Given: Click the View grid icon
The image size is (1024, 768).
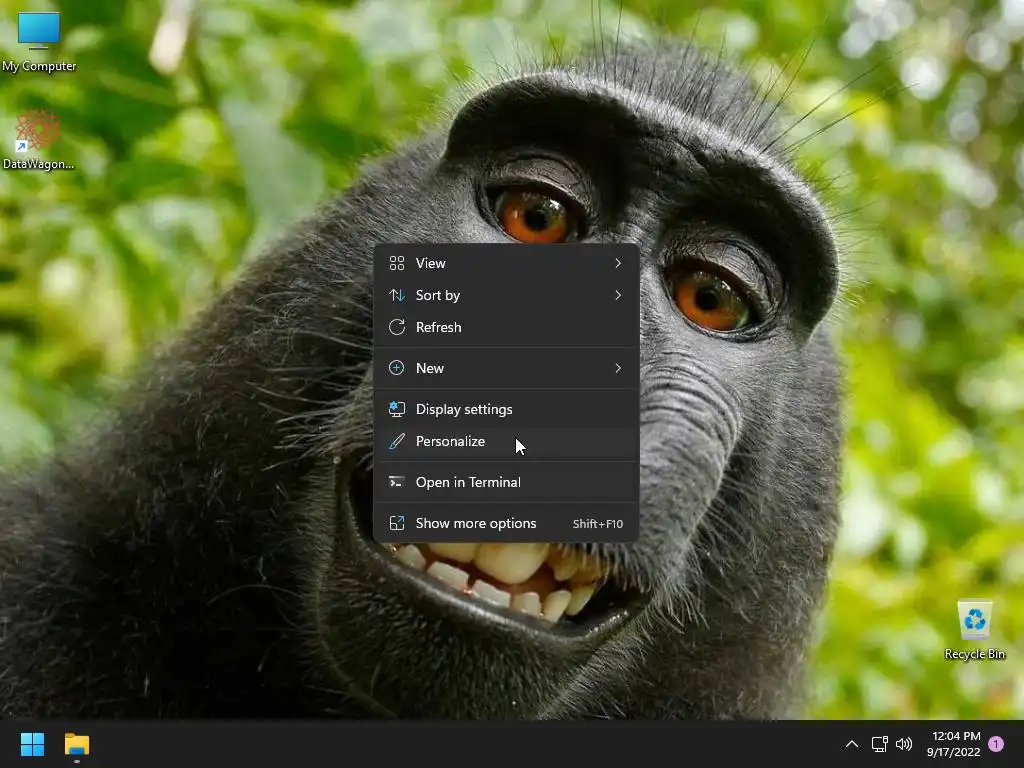Looking at the screenshot, I should coord(396,263).
